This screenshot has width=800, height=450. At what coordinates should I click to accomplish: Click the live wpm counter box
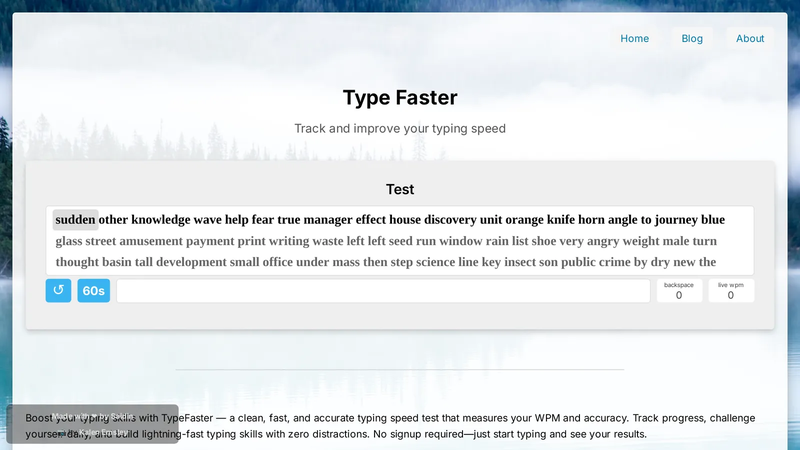[731, 290]
